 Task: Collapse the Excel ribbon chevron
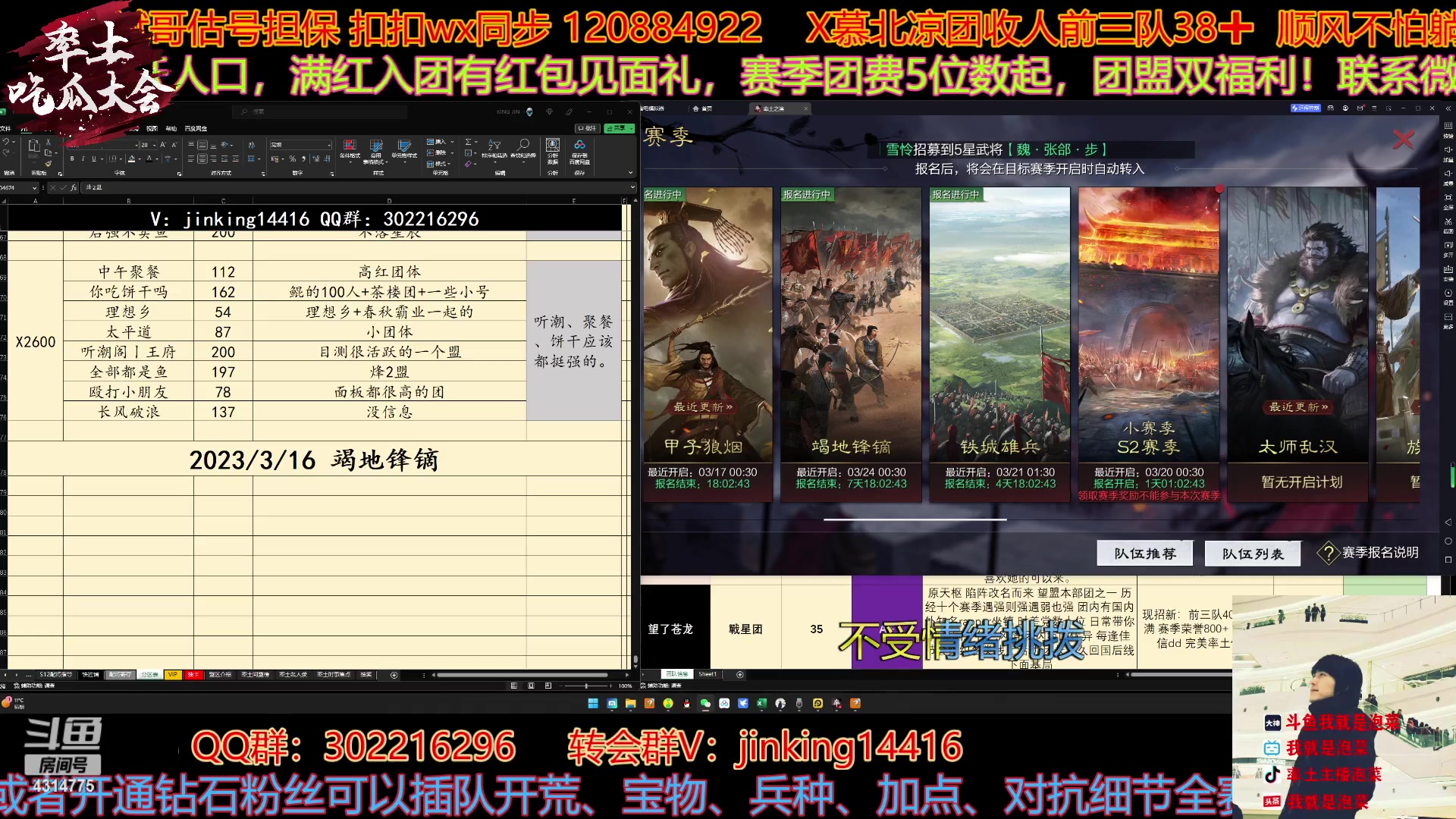pos(630,172)
